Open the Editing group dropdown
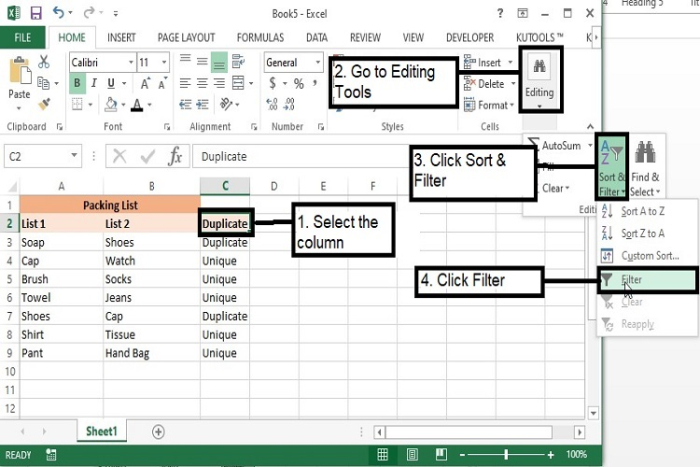700x467 pixels. 539,106
